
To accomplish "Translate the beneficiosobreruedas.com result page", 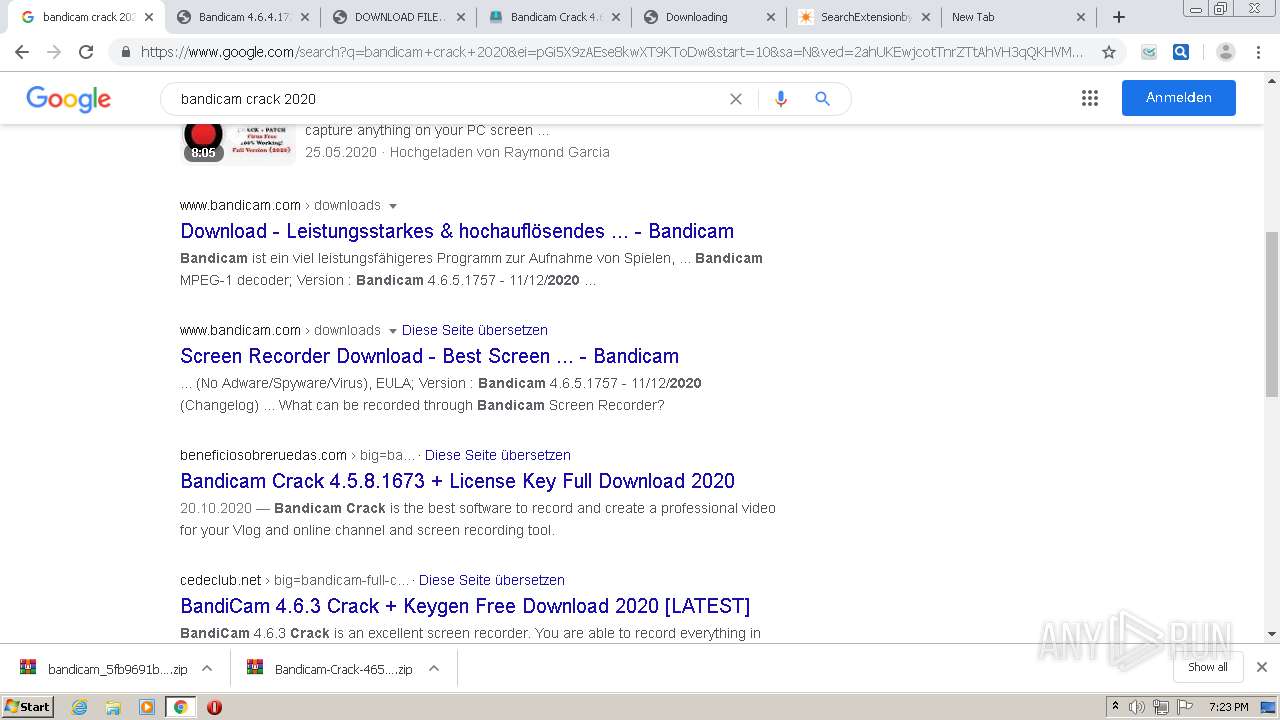I will click(498, 455).
